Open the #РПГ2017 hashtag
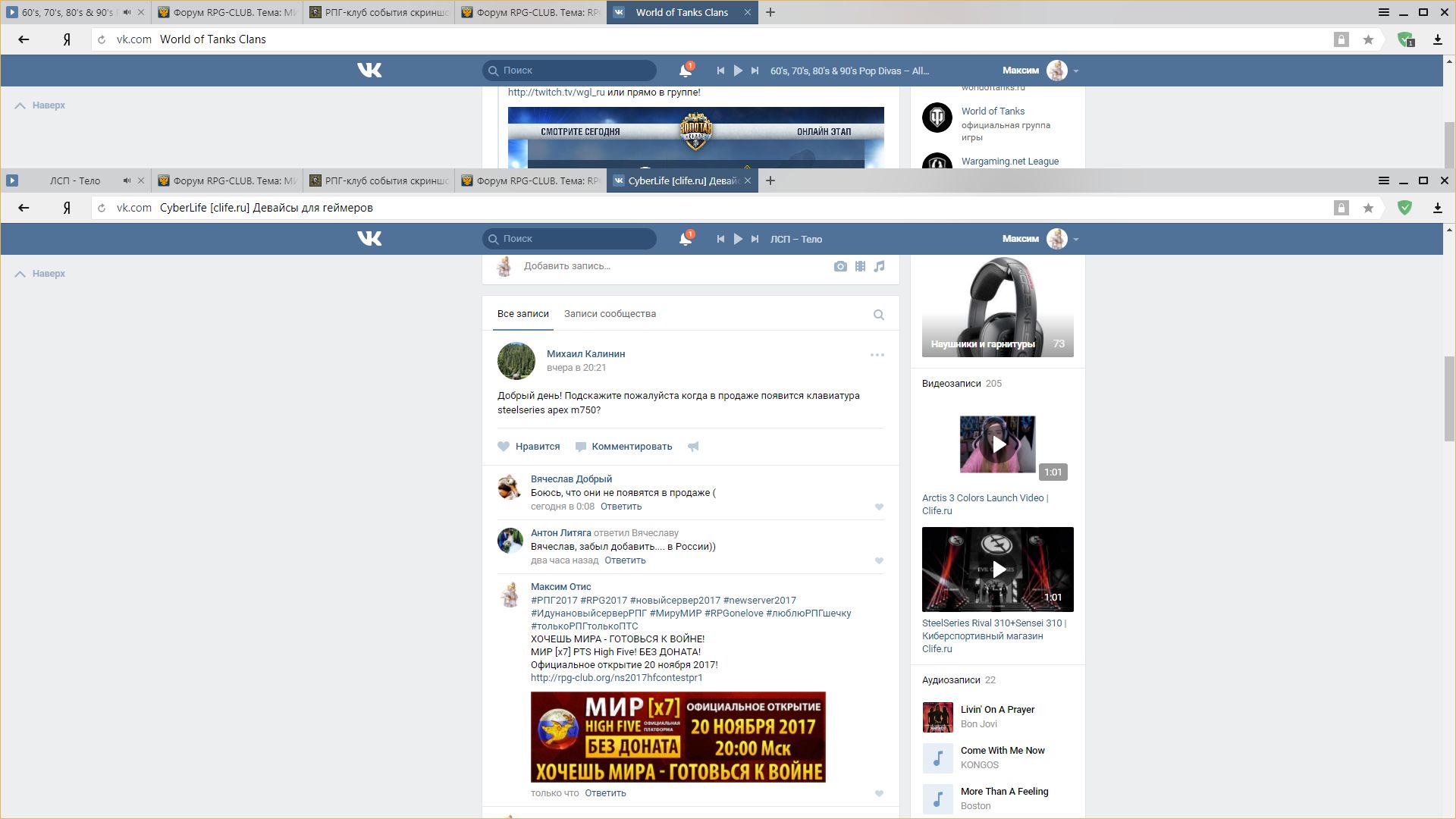 pyautogui.click(x=554, y=601)
